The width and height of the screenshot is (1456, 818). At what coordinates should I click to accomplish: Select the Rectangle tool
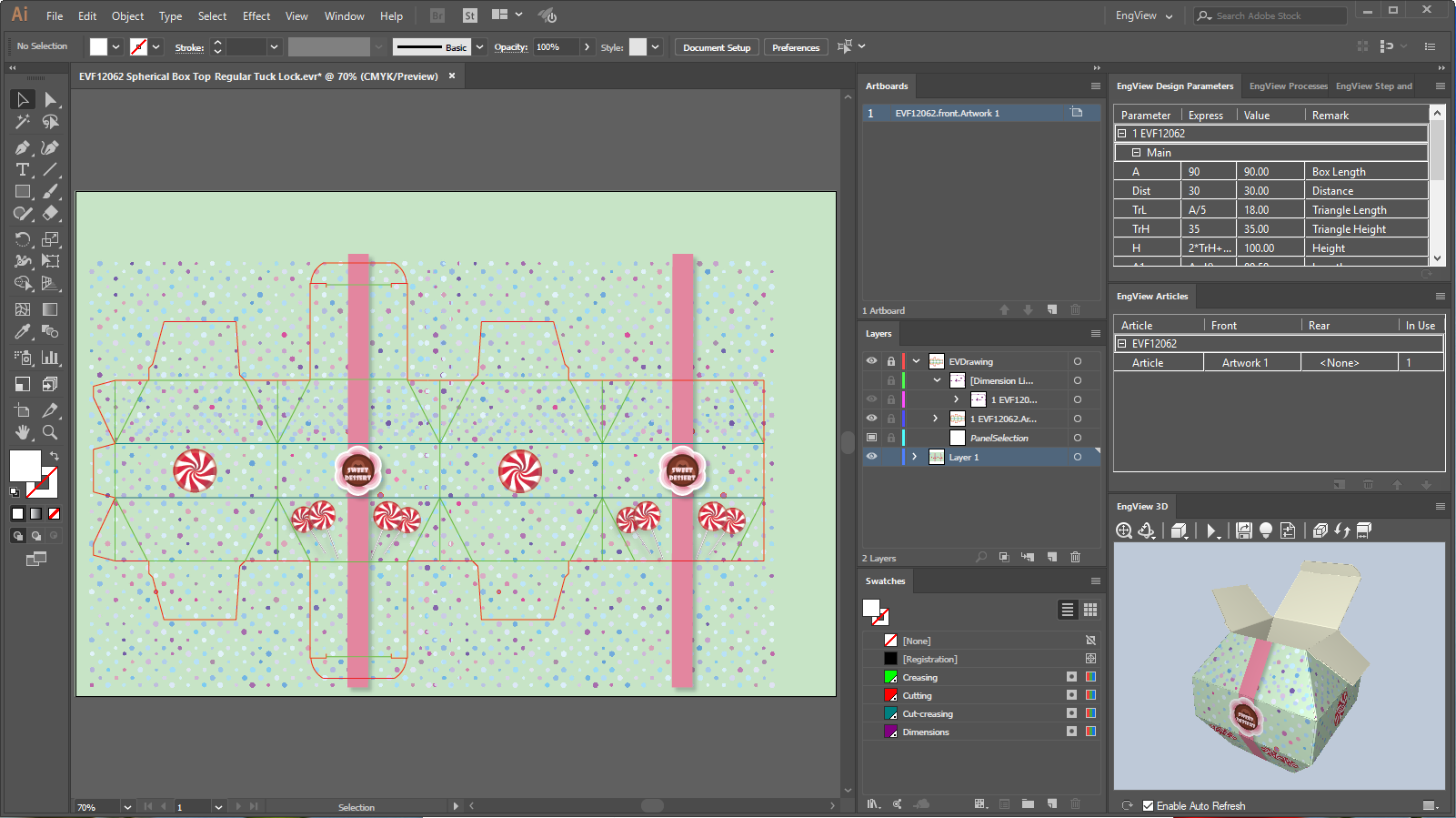point(23,192)
